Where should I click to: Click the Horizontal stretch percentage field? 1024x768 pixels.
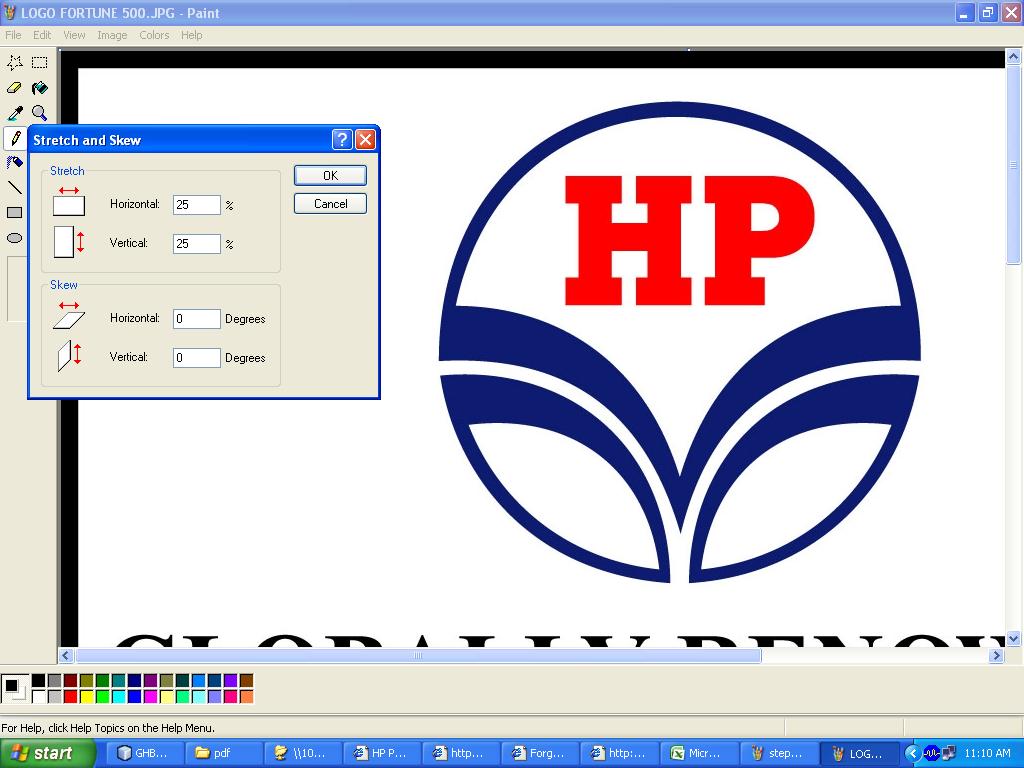pyautogui.click(x=196, y=204)
